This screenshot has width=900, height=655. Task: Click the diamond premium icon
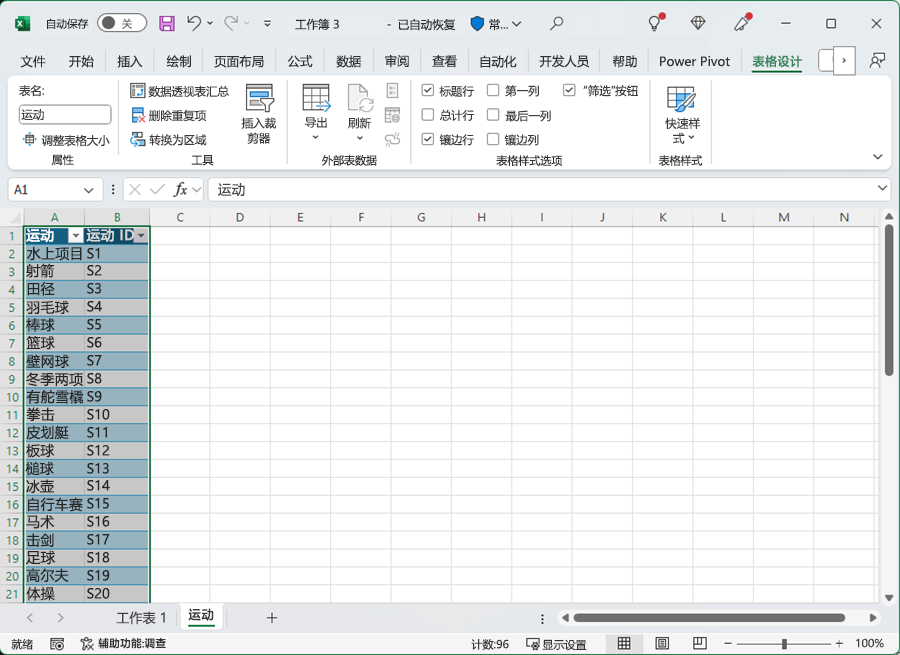(x=698, y=23)
